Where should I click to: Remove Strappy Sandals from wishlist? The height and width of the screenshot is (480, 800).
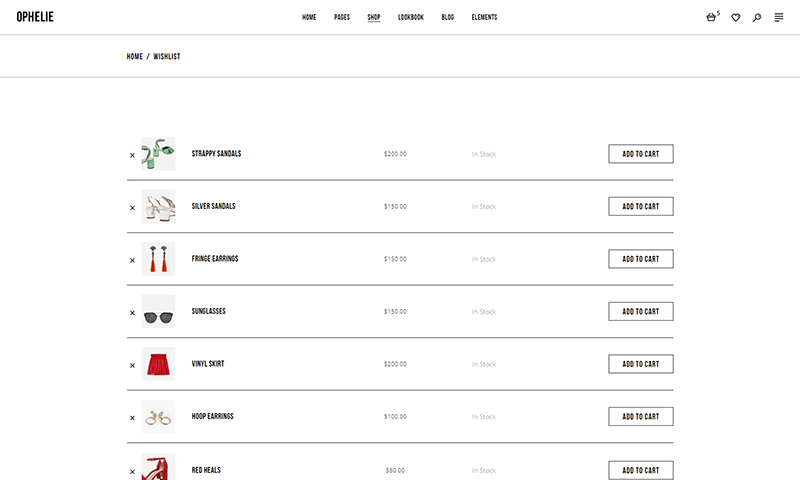[132, 155]
